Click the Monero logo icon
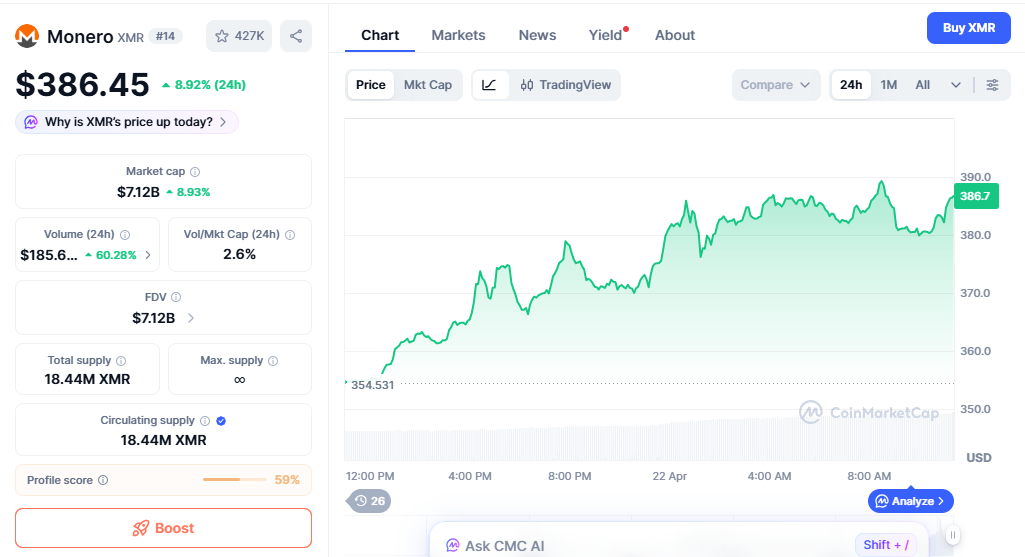The height and width of the screenshot is (557, 1025). tap(27, 36)
